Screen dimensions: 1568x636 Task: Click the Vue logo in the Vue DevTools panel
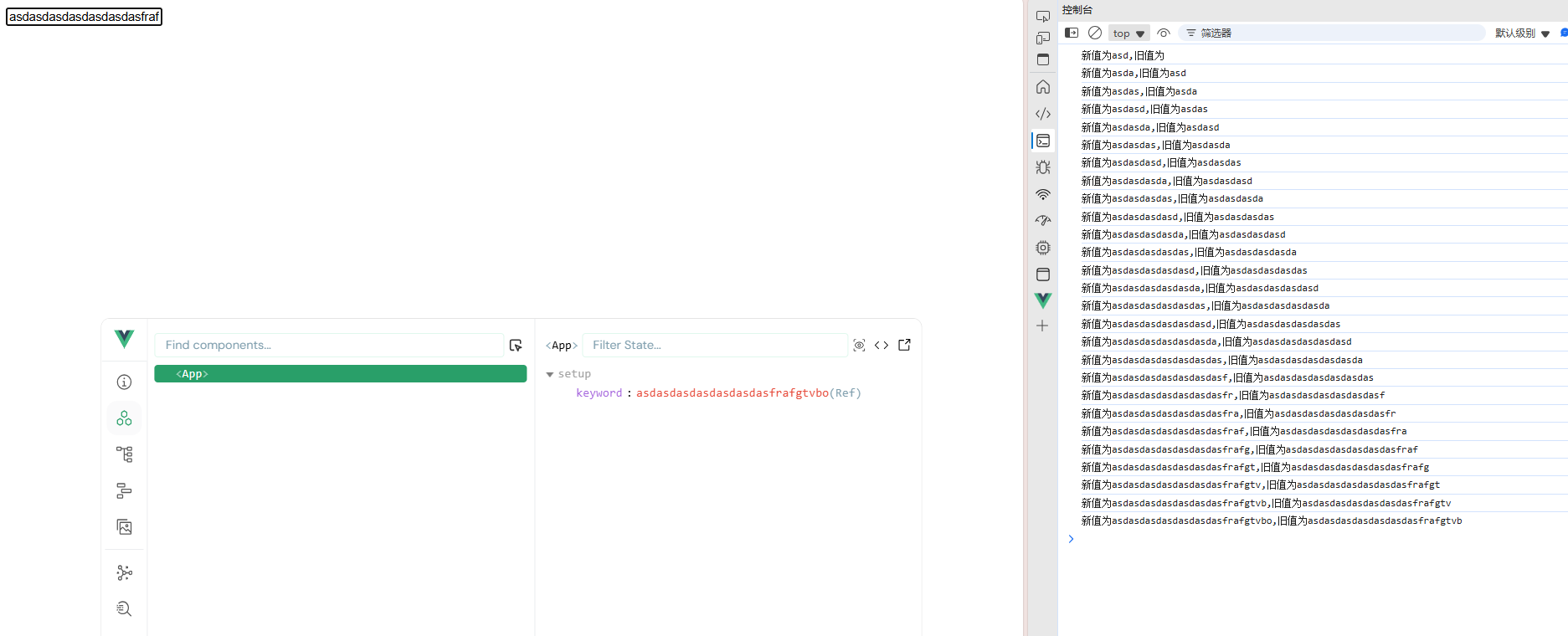tap(124, 339)
